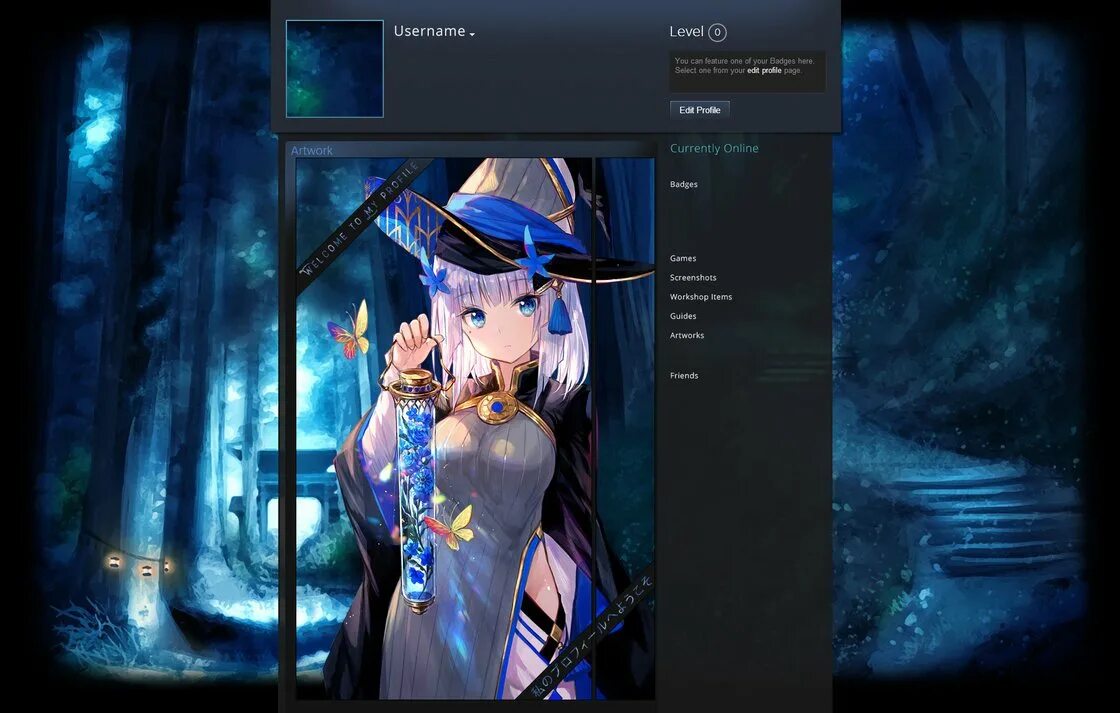Click the Edit Profile button
Screen dimensions: 1120x713
[699, 110]
